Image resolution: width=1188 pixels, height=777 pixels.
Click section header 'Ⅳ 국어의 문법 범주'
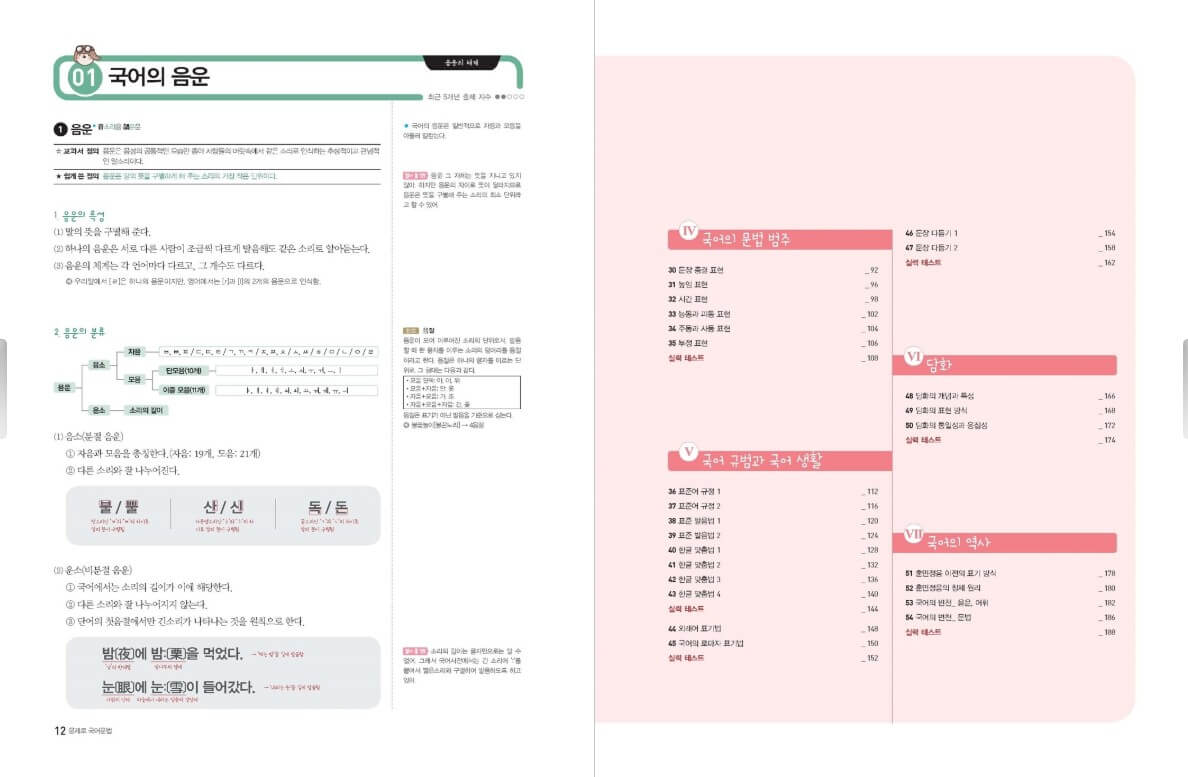(x=780, y=239)
